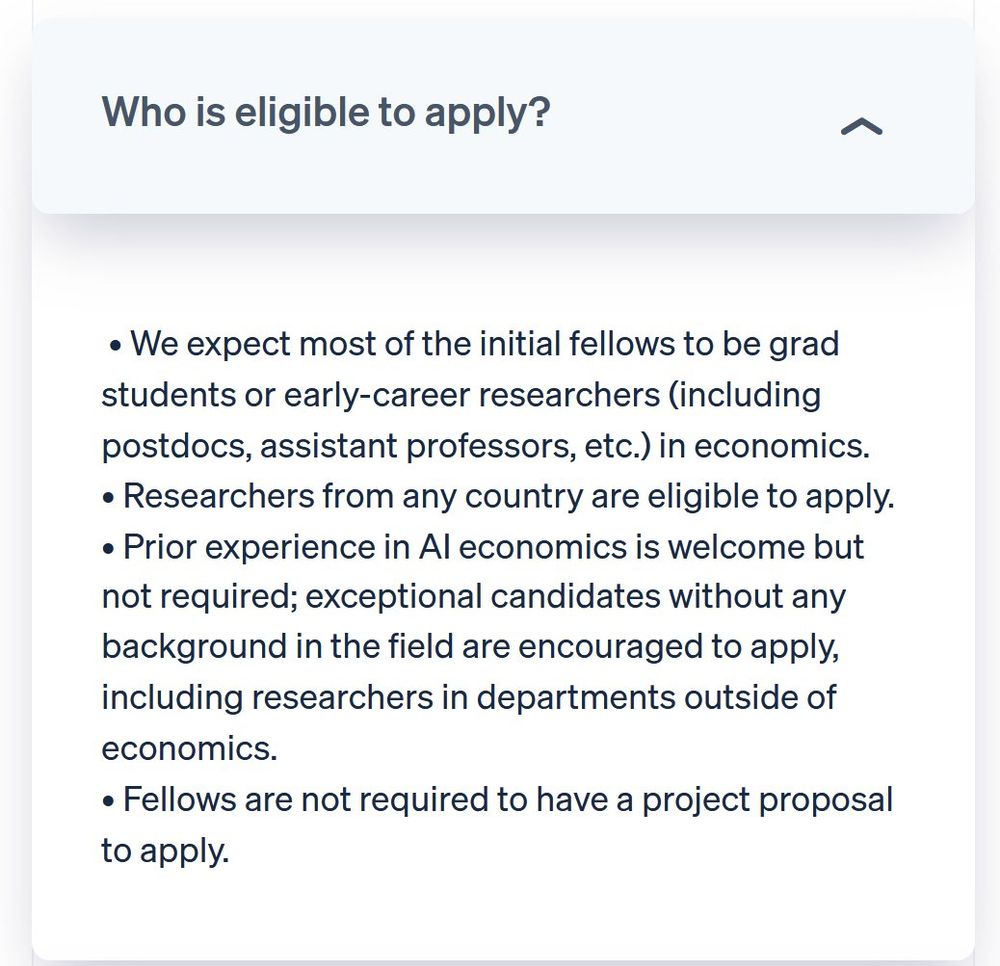Collapse the section using the chevron arrow
This screenshot has height=966, width=1000.
pos(861,126)
